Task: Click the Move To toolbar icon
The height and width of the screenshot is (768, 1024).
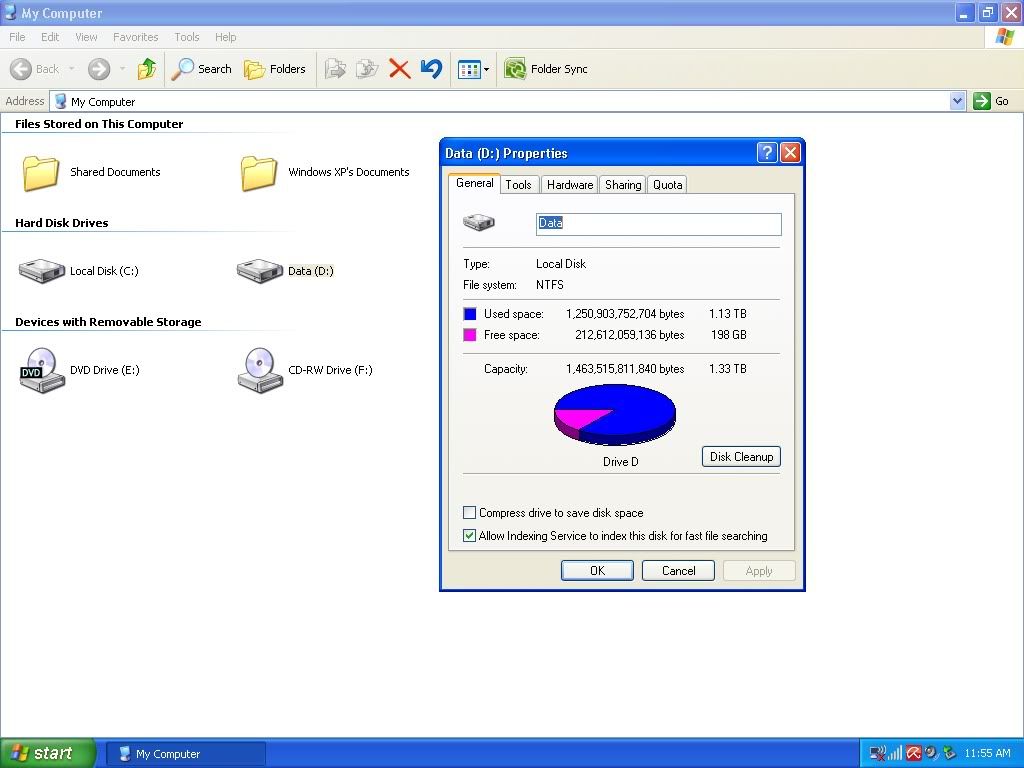Action: (x=335, y=69)
